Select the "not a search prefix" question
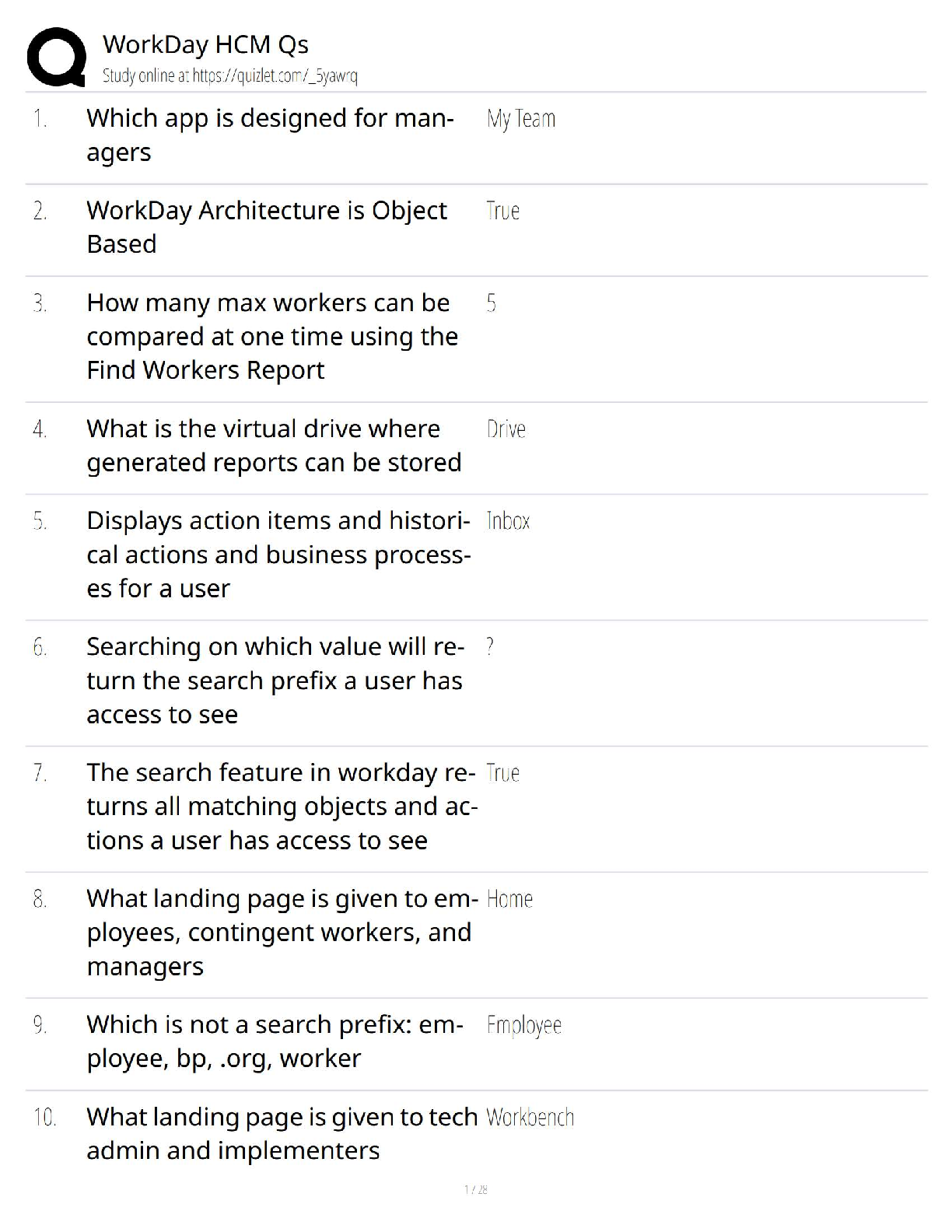The width and height of the screenshot is (952, 1232). point(275,1041)
